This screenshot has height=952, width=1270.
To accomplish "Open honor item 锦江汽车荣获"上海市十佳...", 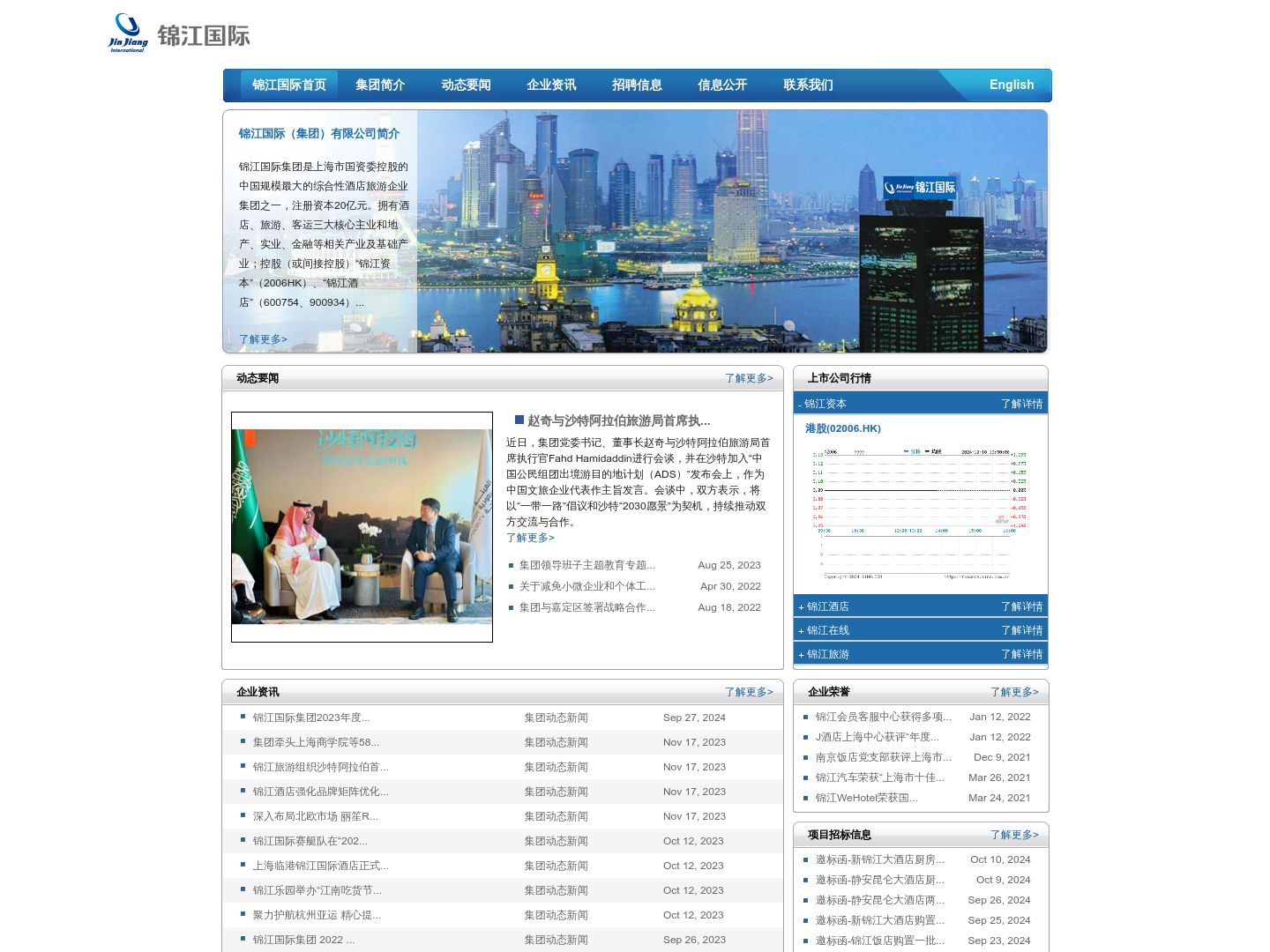I will [879, 777].
